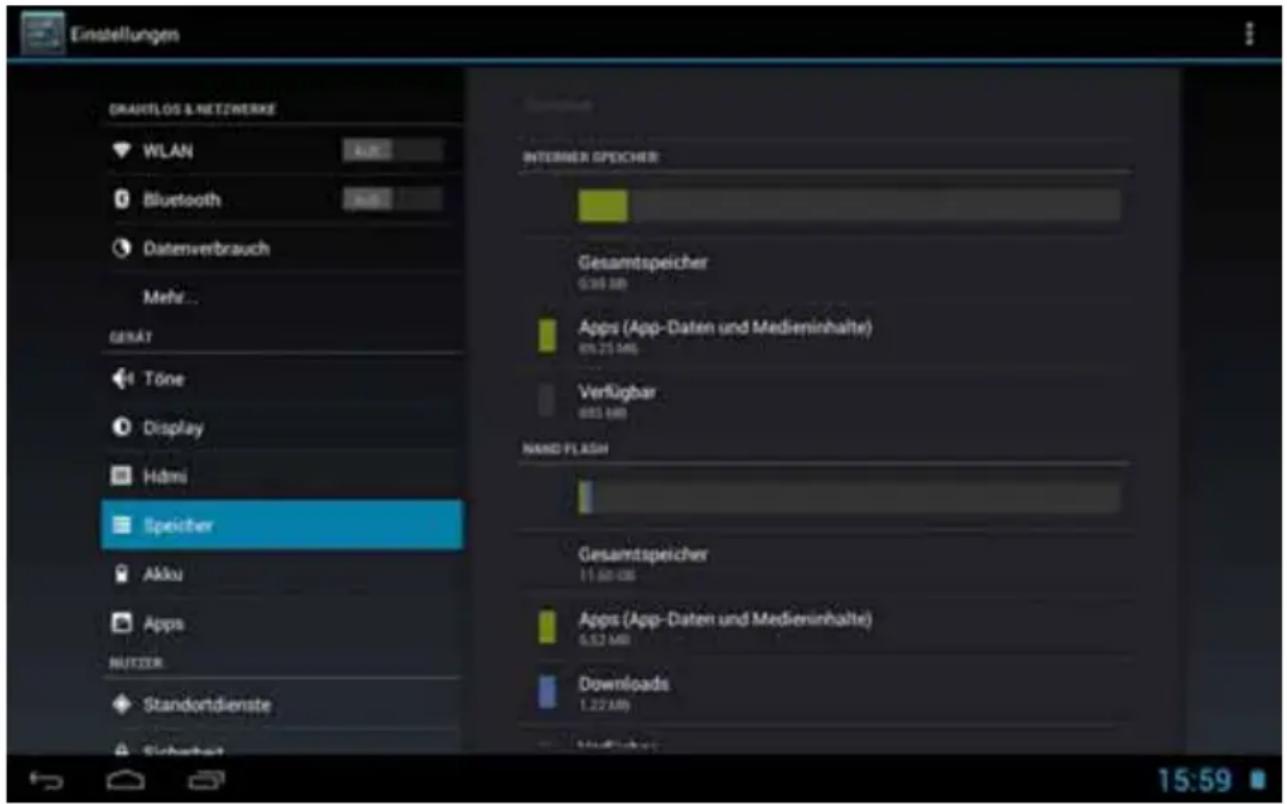
Task: Select Verfügbar under Interner Speicher
Action: [x=825, y=400]
